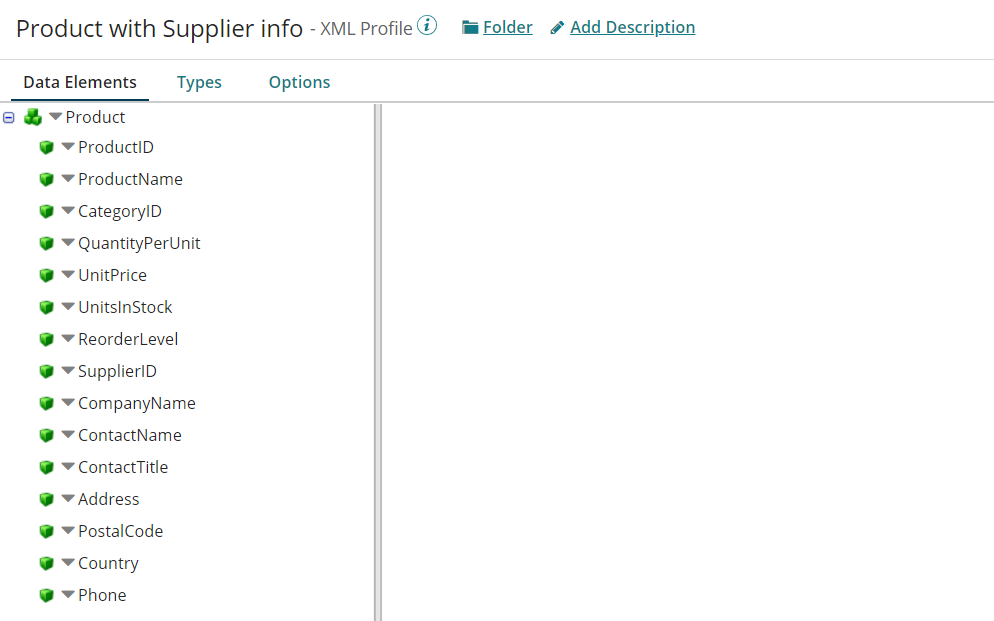994x621 pixels.
Task: Collapse the Product root tree node
Action: [x=9, y=117]
